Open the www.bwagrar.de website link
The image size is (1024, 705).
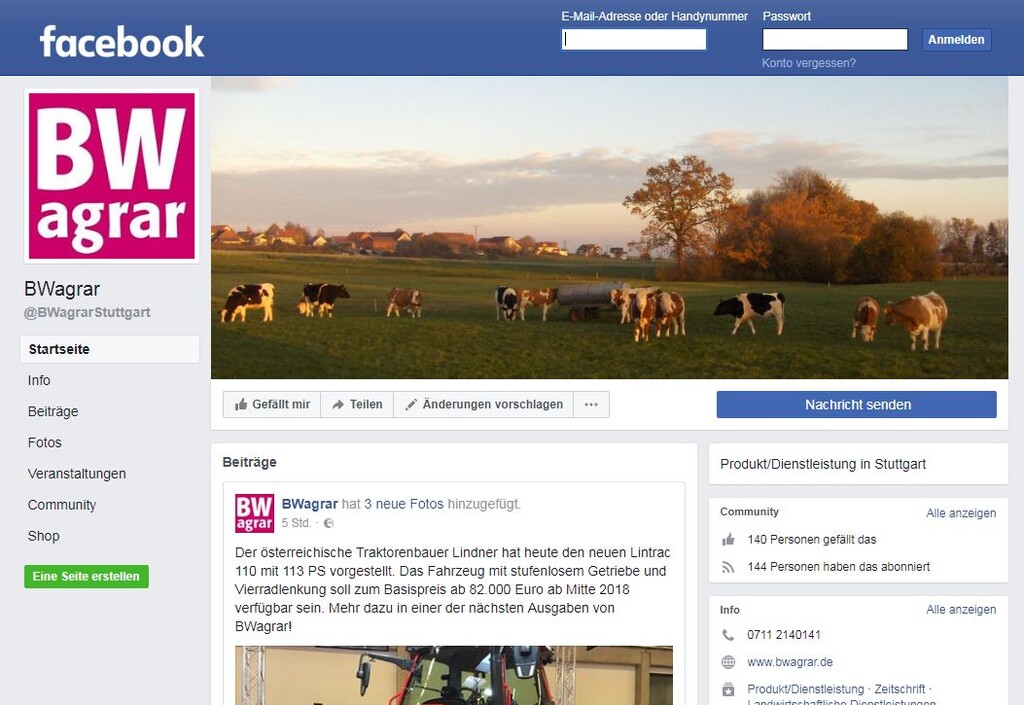click(x=790, y=662)
